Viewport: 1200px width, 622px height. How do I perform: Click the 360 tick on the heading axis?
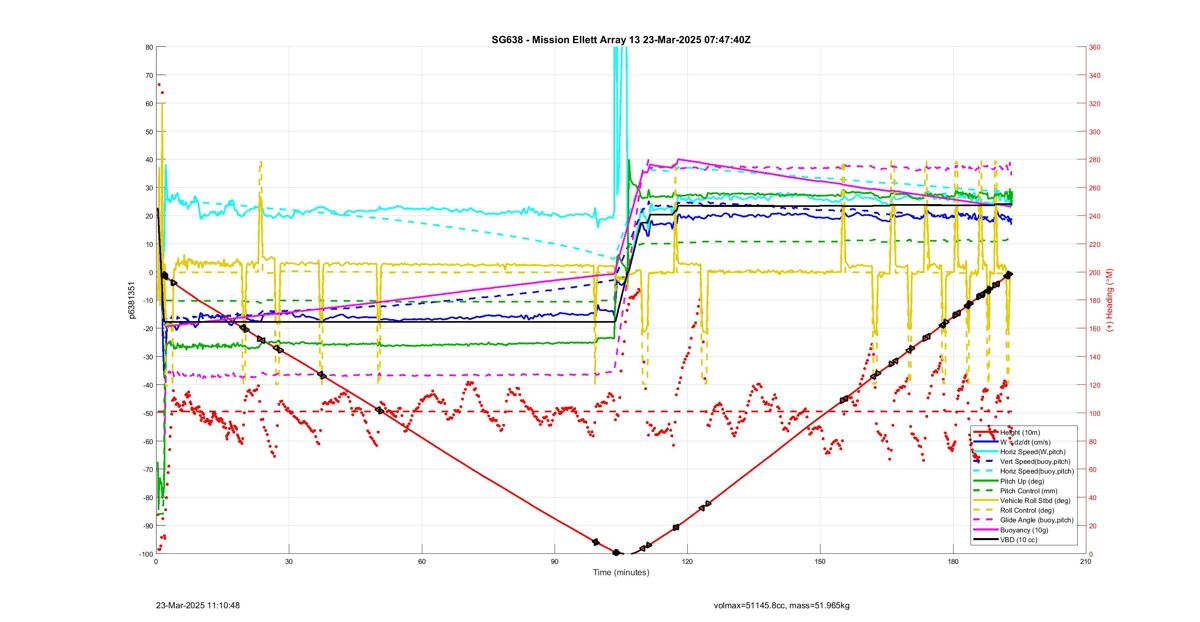pyautogui.click(x=1095, y=47)
